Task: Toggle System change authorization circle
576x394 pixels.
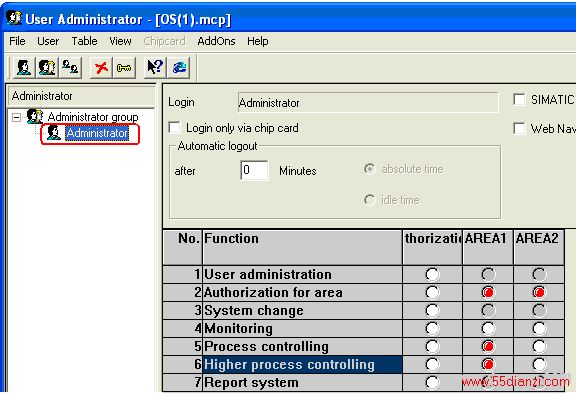Action: point(432,311)
